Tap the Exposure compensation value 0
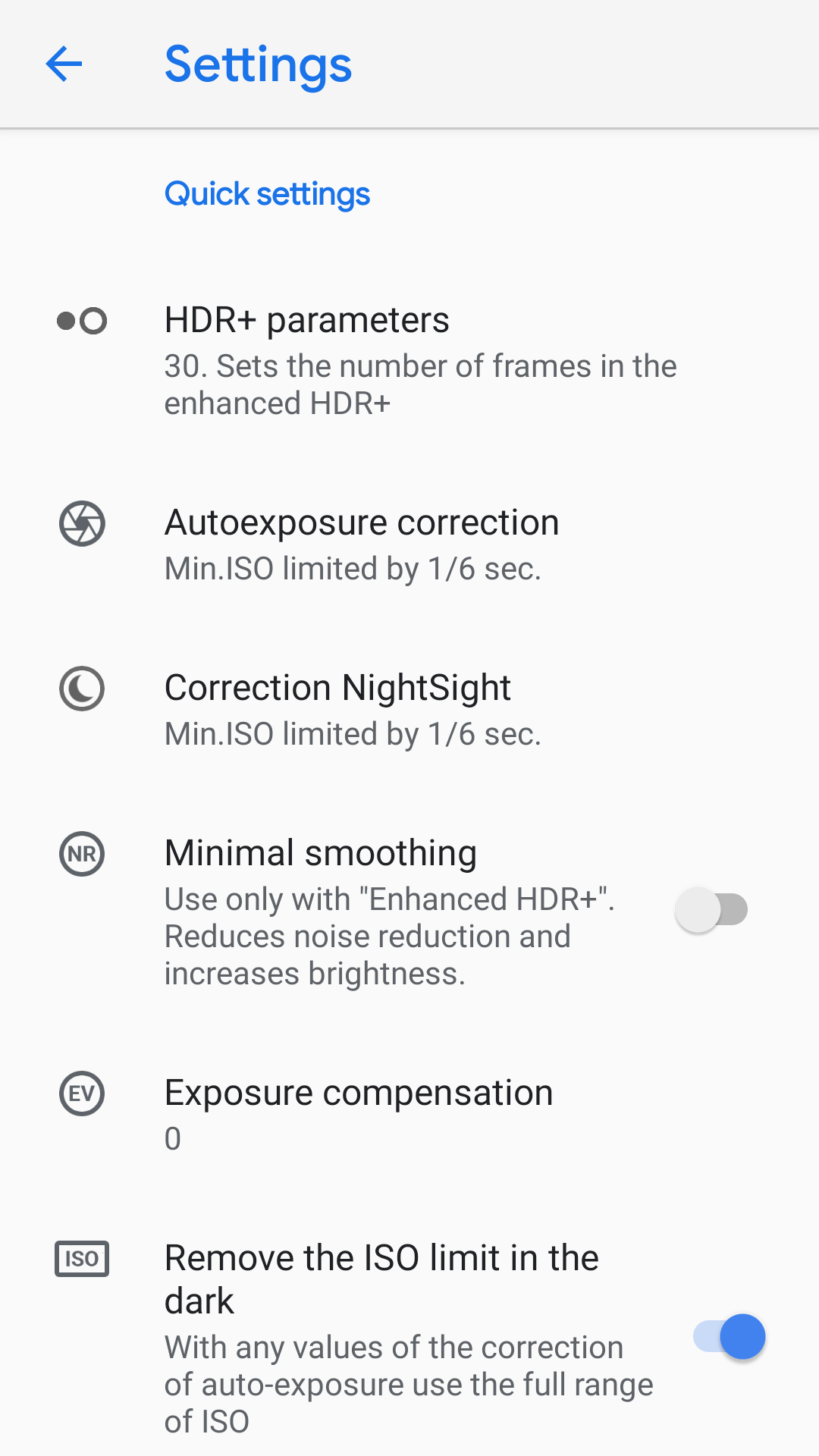 [173, 1139]
